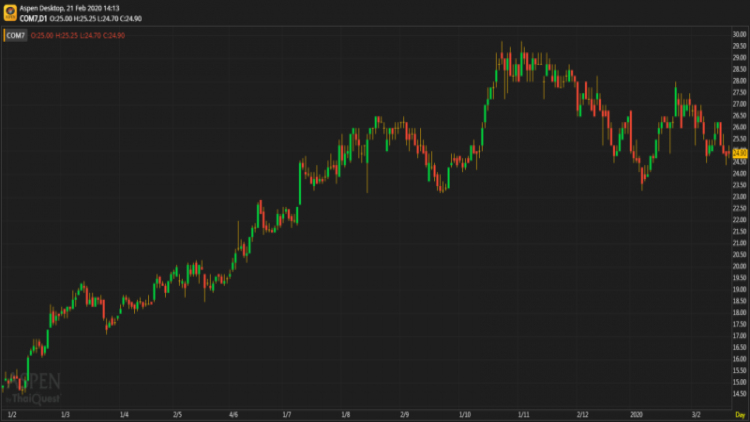Click the 20.00 price level on the axis

tap(739, 267)
